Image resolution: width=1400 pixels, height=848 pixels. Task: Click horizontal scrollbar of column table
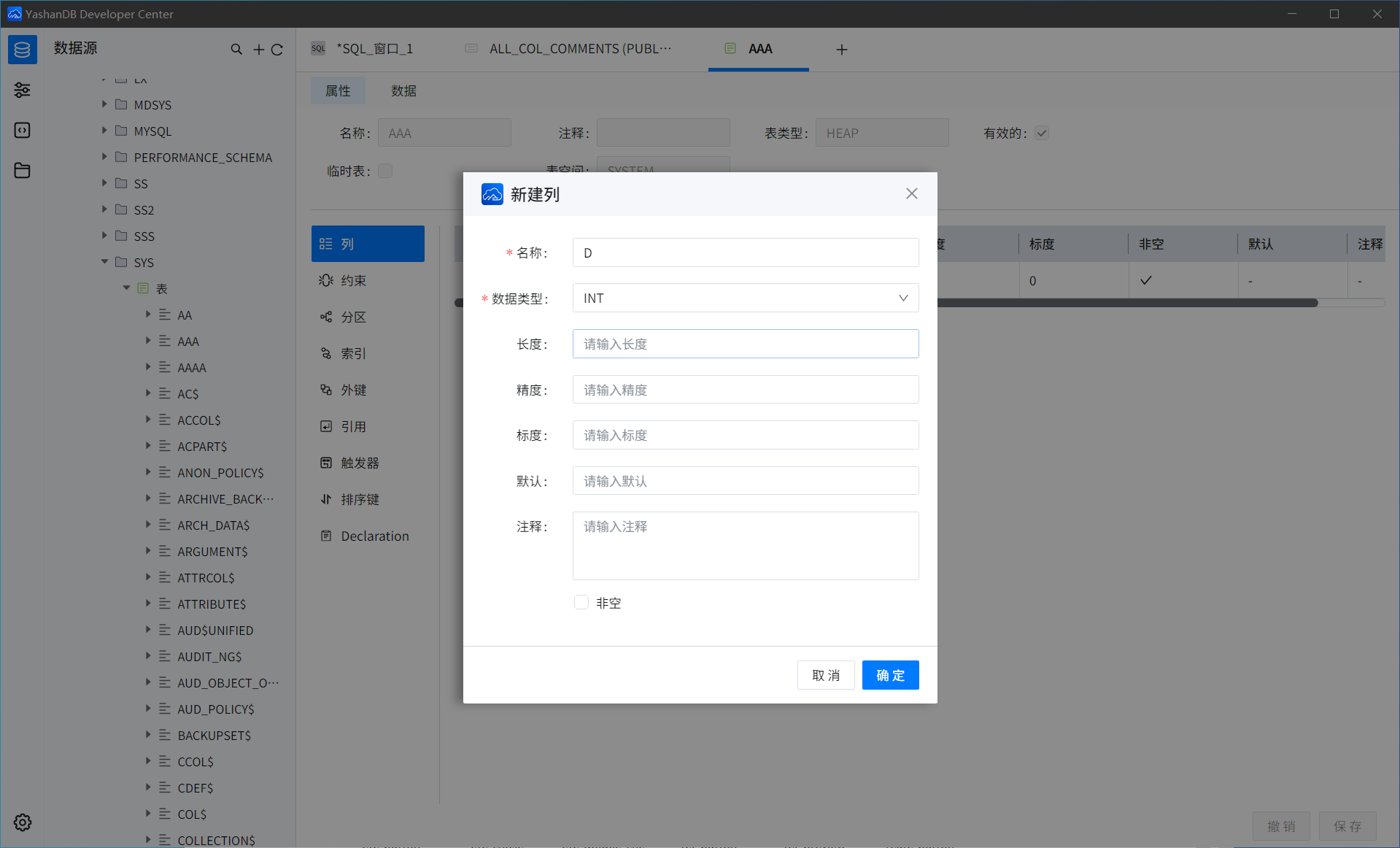click(1127, 303)
